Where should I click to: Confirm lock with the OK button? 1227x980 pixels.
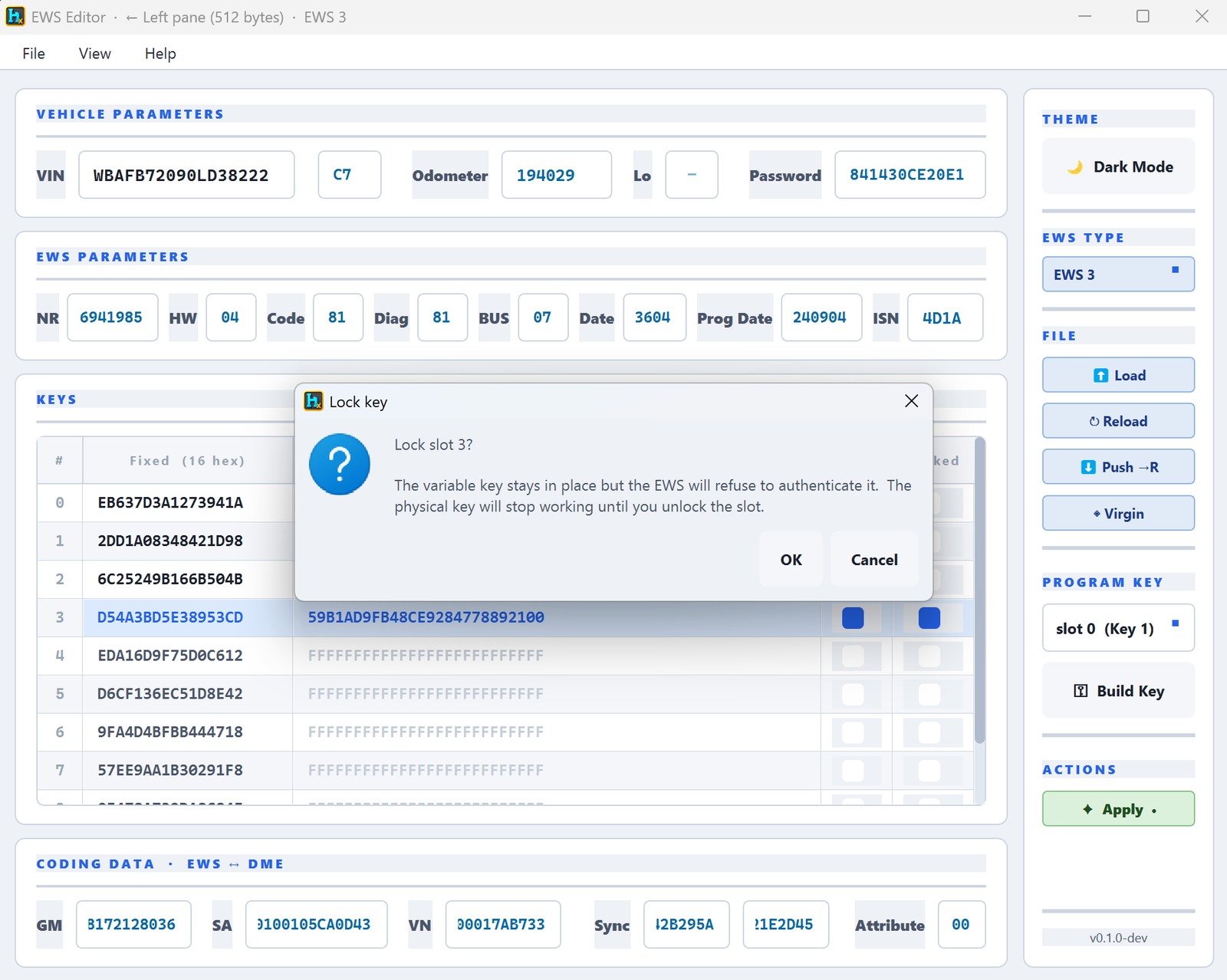pos(791,560)
